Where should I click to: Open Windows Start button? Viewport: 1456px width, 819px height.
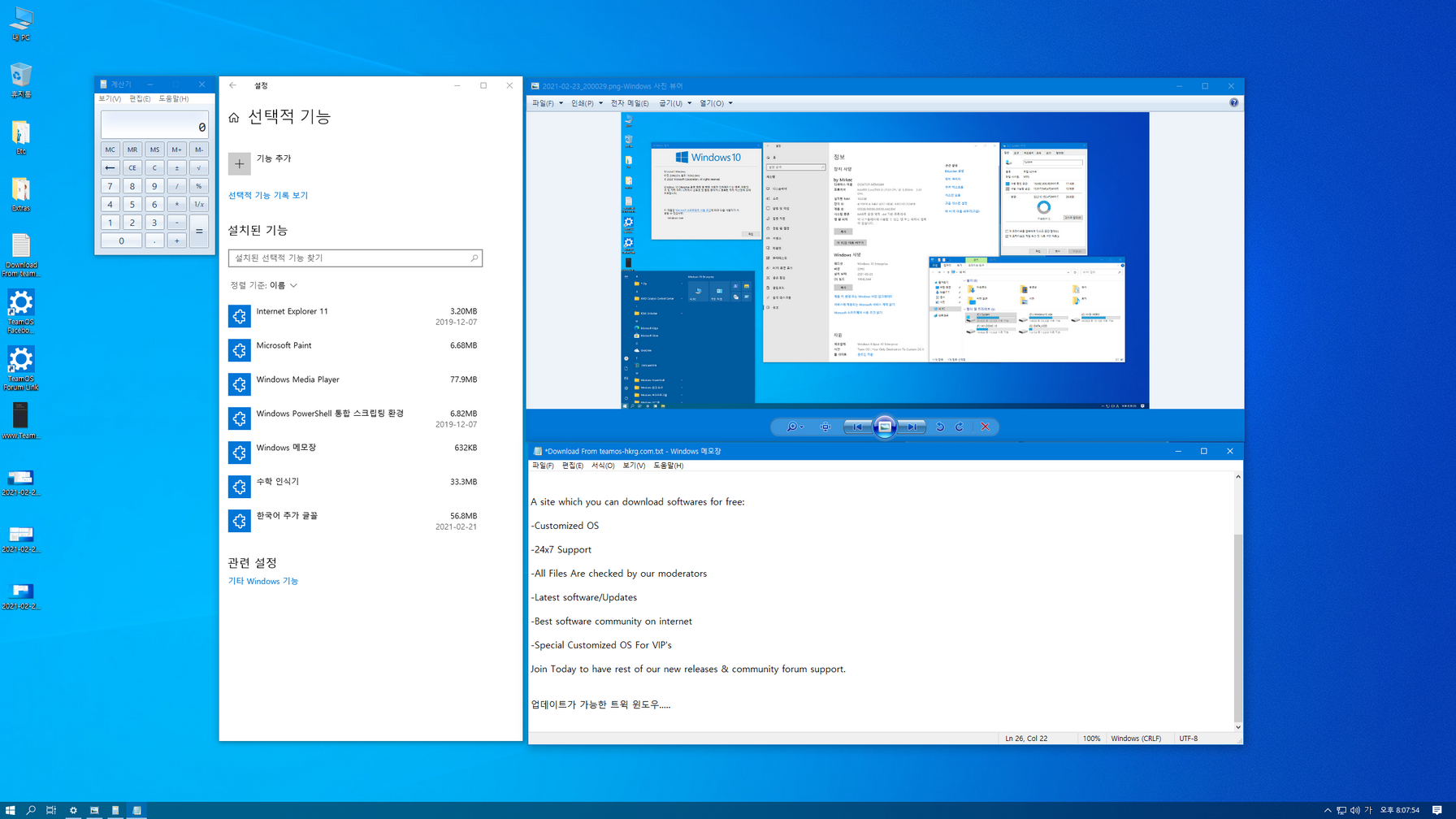coord(10,810)
